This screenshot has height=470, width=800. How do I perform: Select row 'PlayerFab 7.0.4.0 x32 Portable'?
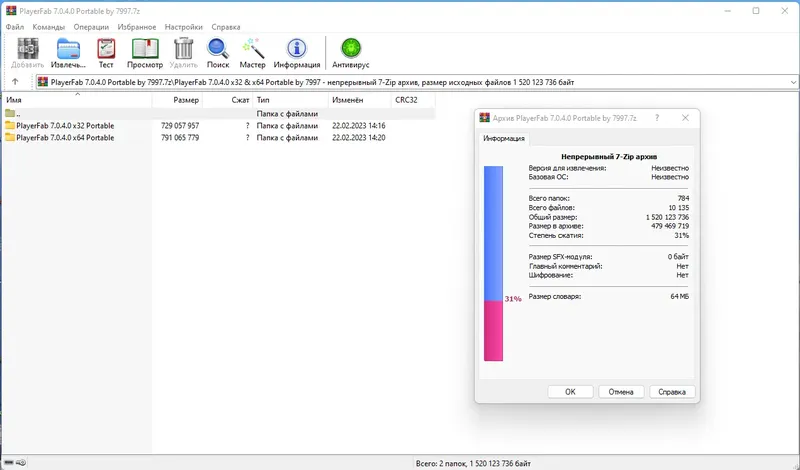(x=220, y=126)
